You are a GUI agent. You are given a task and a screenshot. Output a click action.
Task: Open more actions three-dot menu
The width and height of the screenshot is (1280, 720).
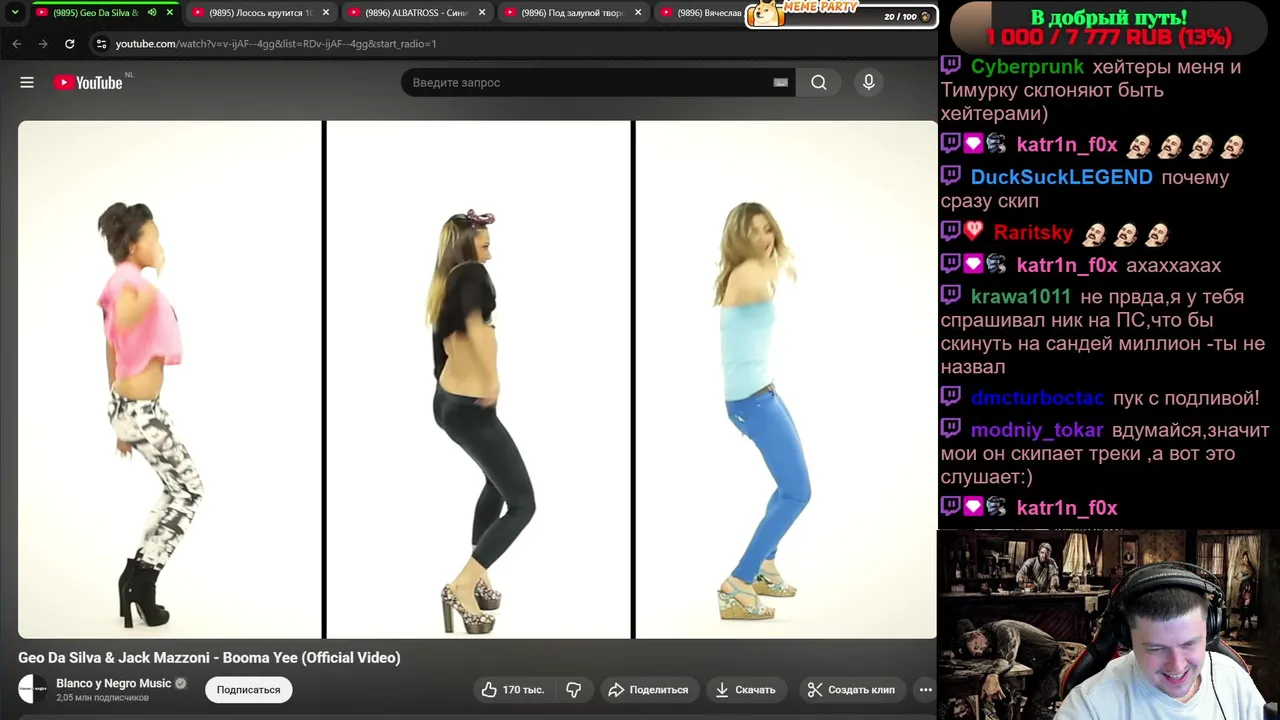point(925,689)
